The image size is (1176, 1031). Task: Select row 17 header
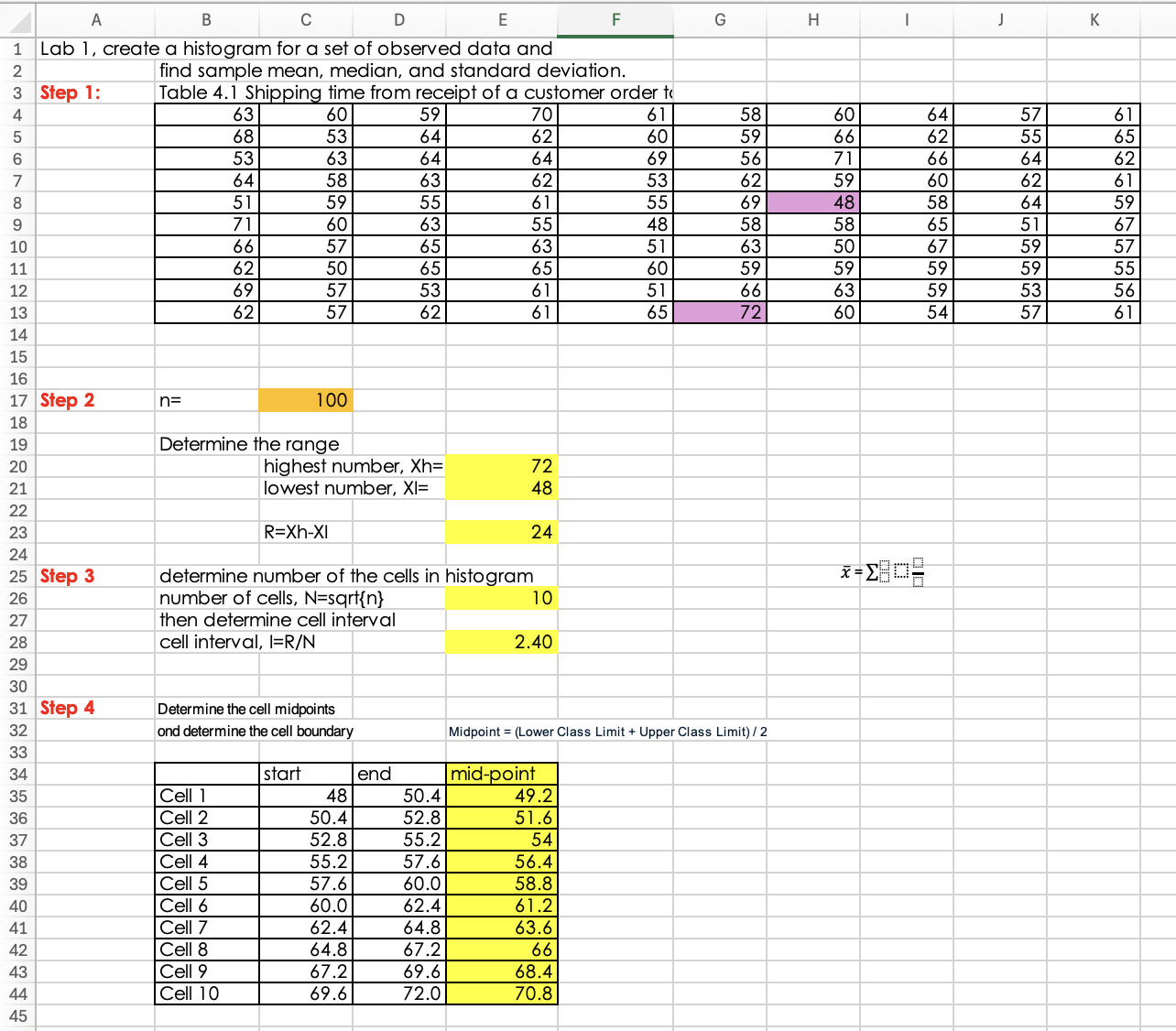click(18, 400)
